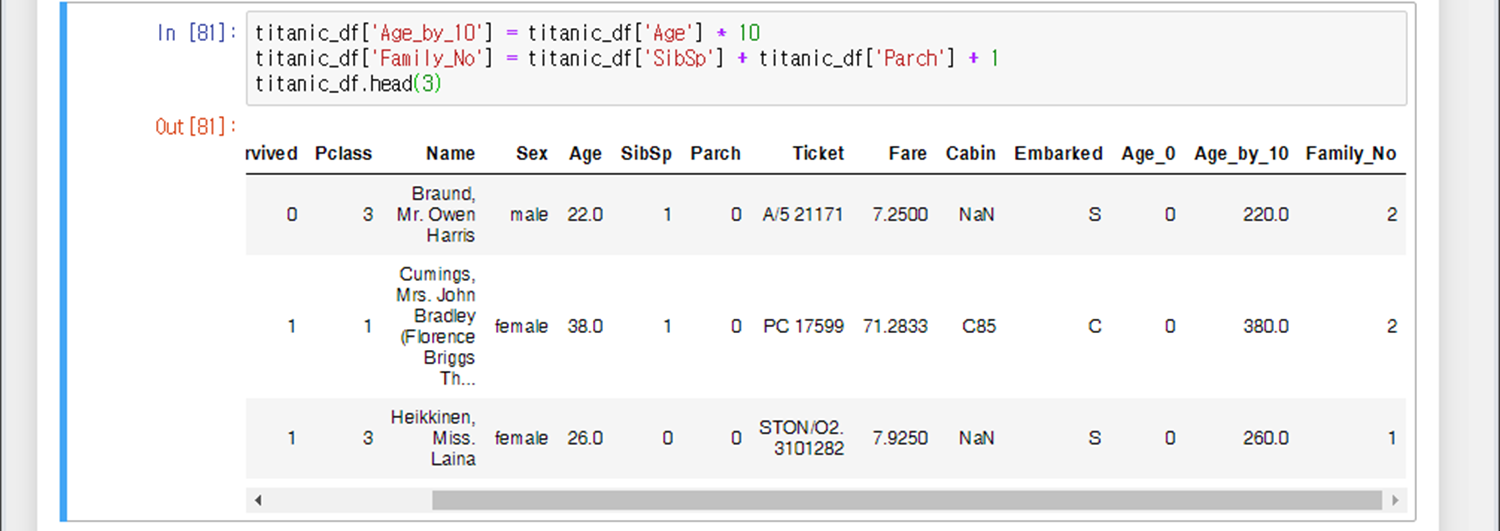Screen dimensions: 1500x531
Task: Click the name cell starting with Cumings, Mrs. John
Action: [437, 326]
